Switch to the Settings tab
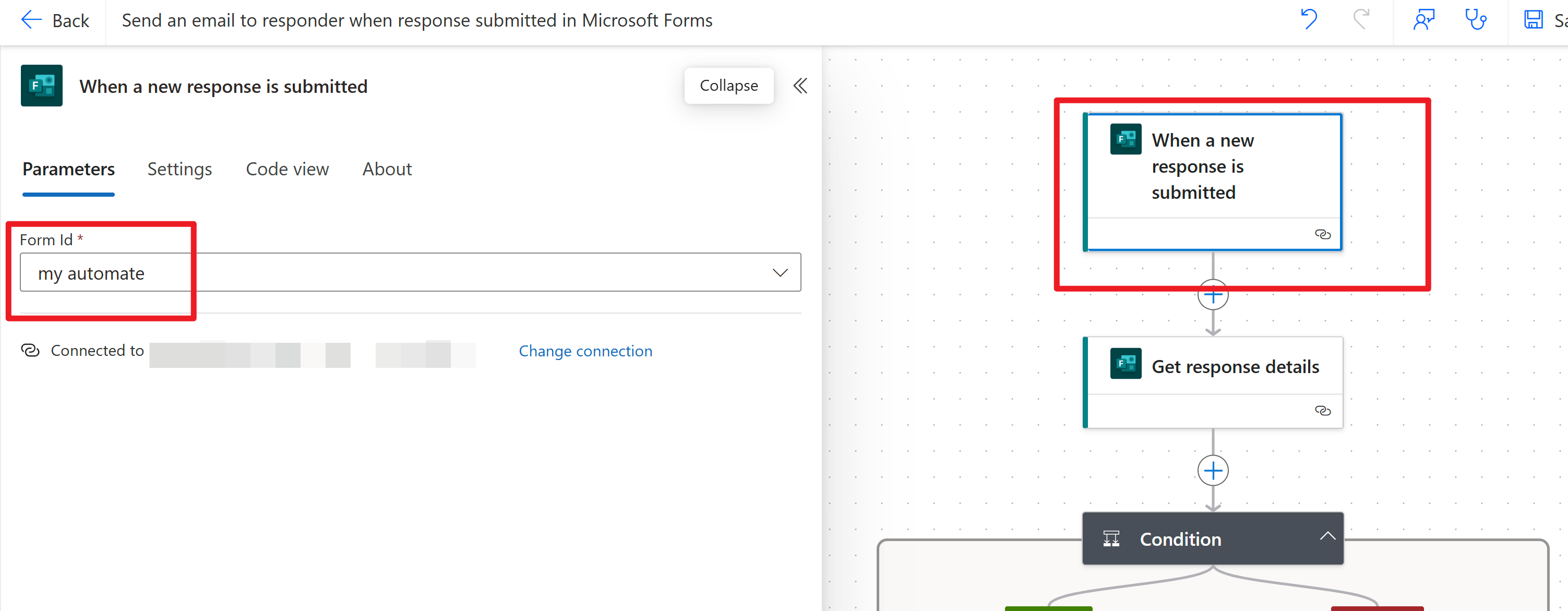 pyautogui.click(x=179, y=169)
